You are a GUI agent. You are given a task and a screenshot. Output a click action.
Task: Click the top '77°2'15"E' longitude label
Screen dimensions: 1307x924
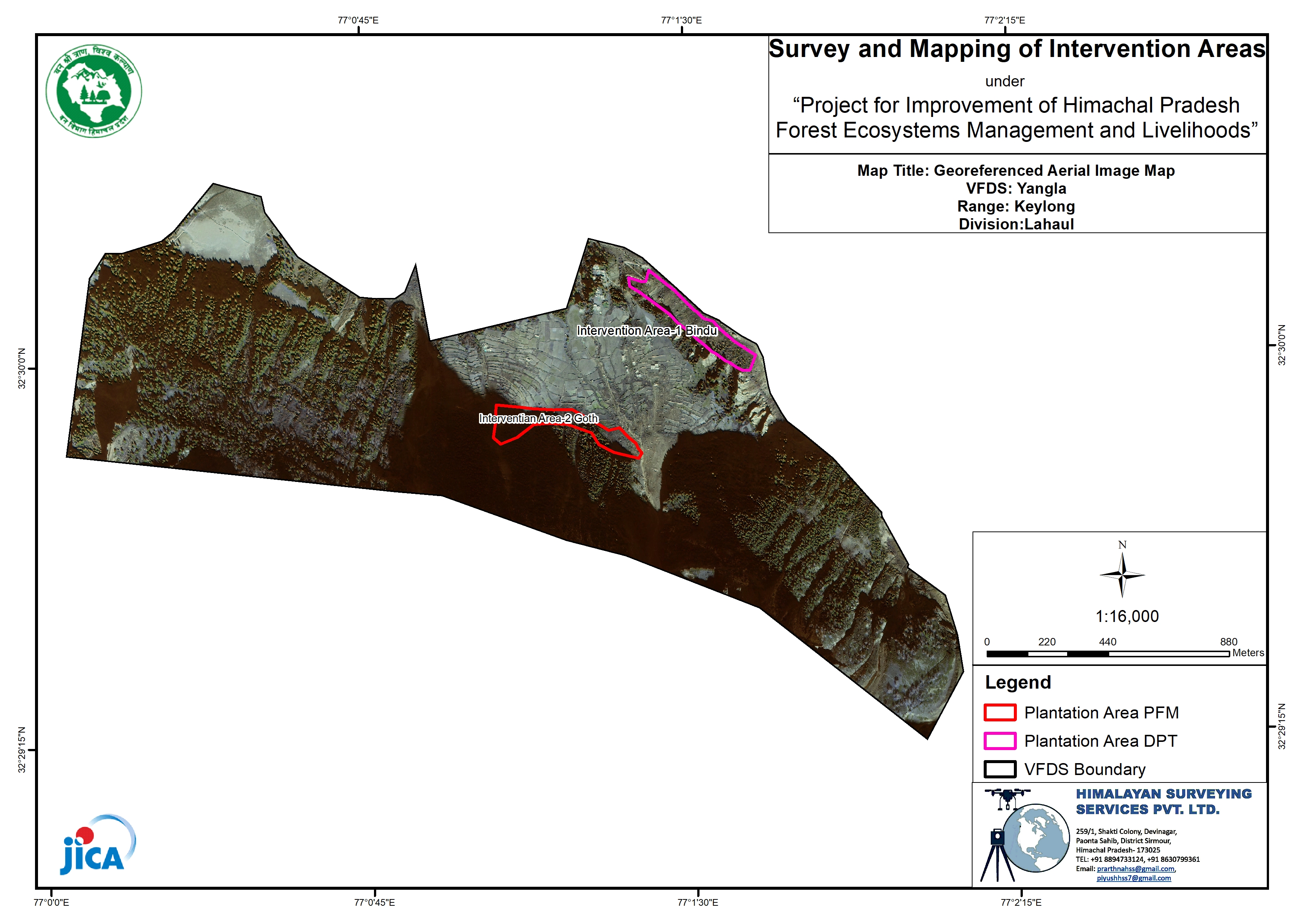pyautogui.click(x=1005, y=20)
